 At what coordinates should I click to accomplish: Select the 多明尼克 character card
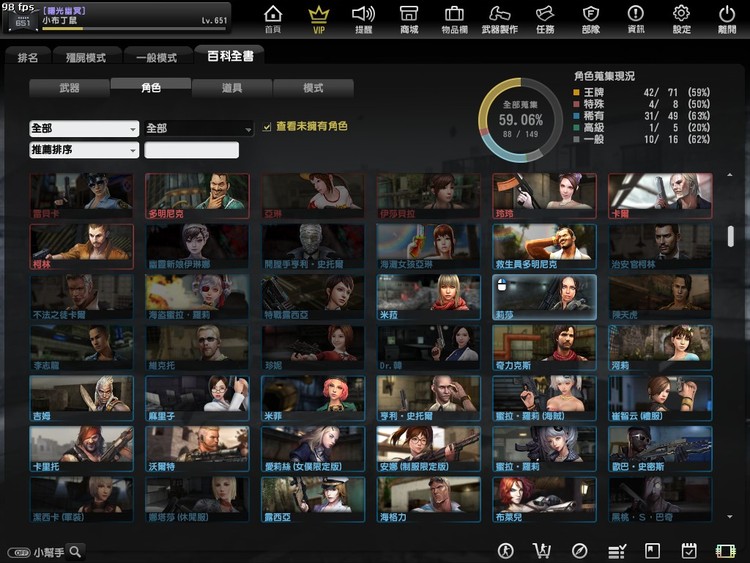point(197,196)
